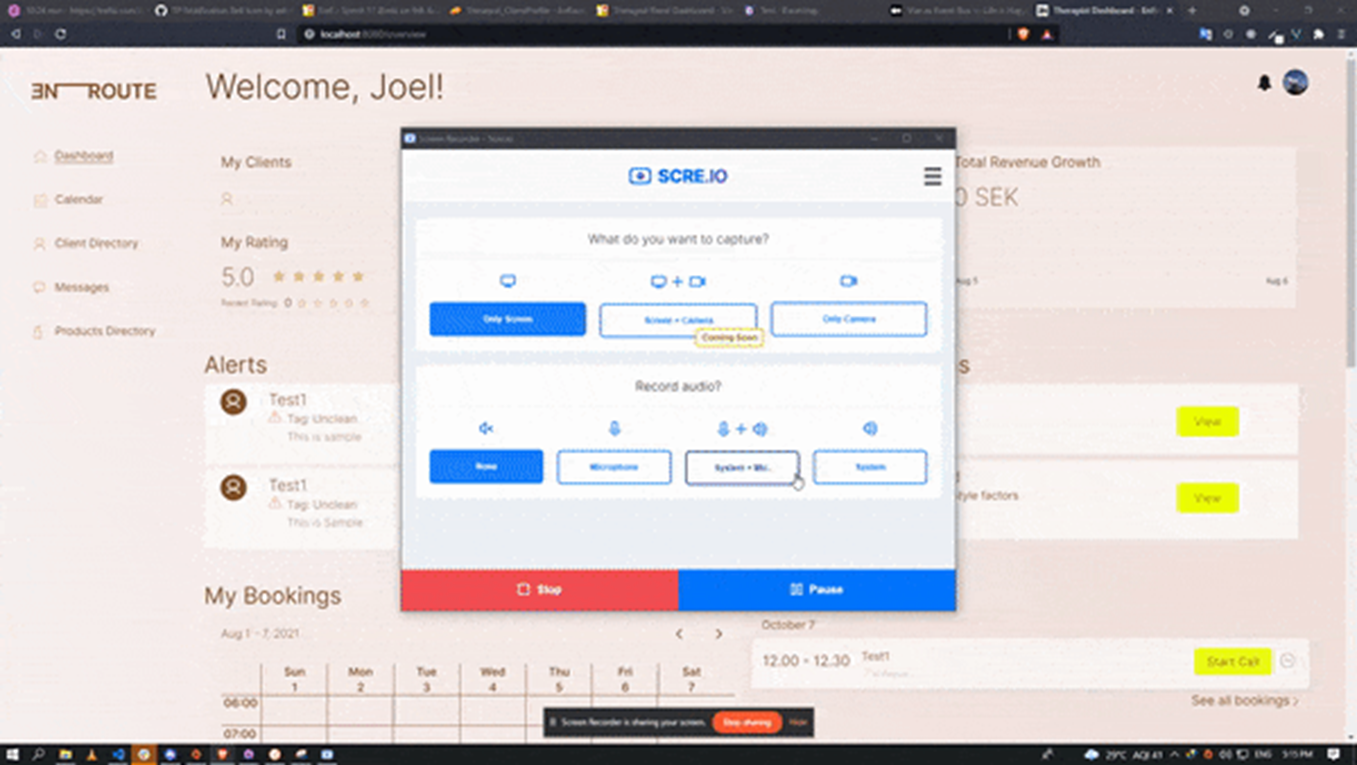Advance to next week in My Bookings

tap(718, 634)
